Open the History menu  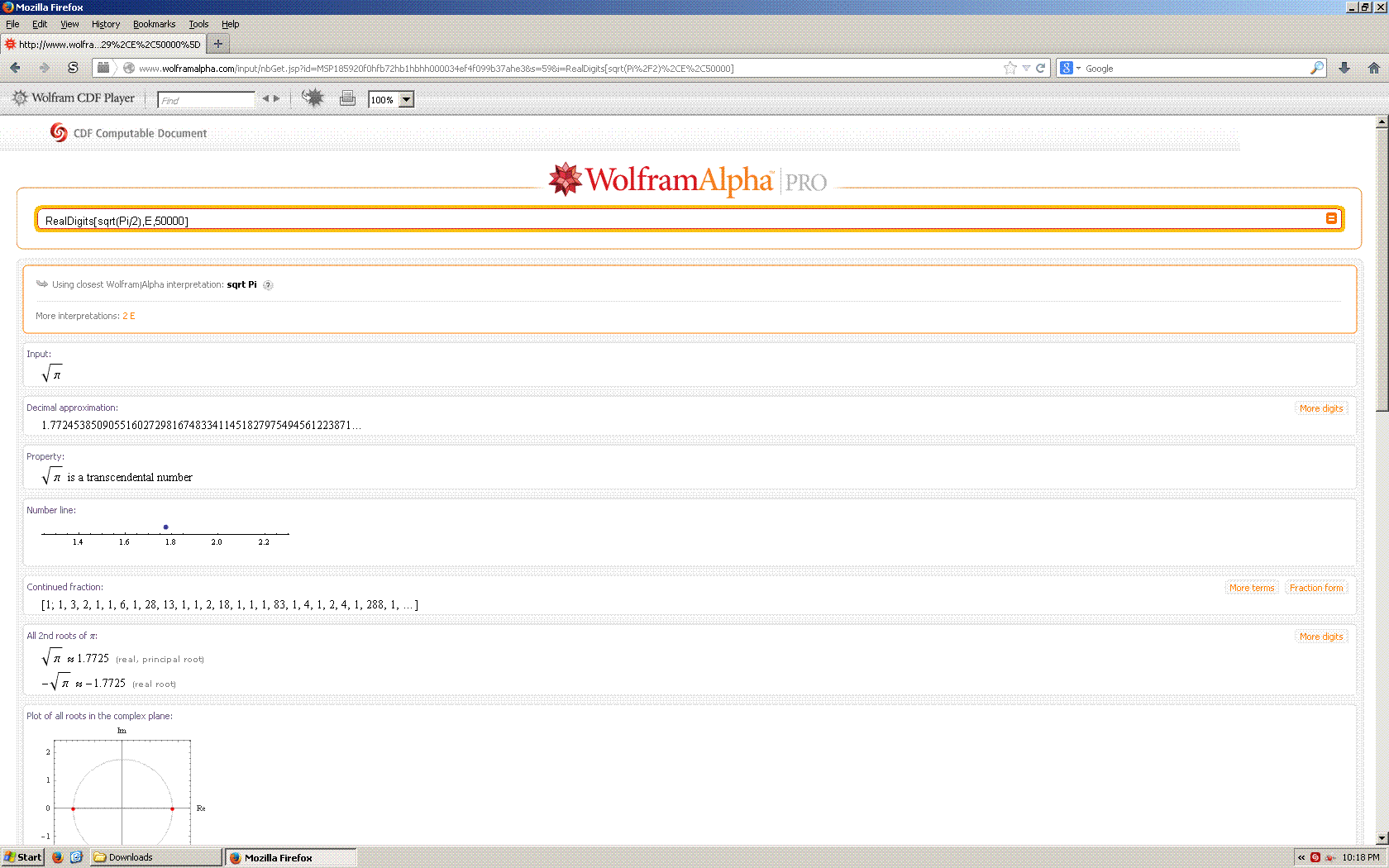pos(106,24)
